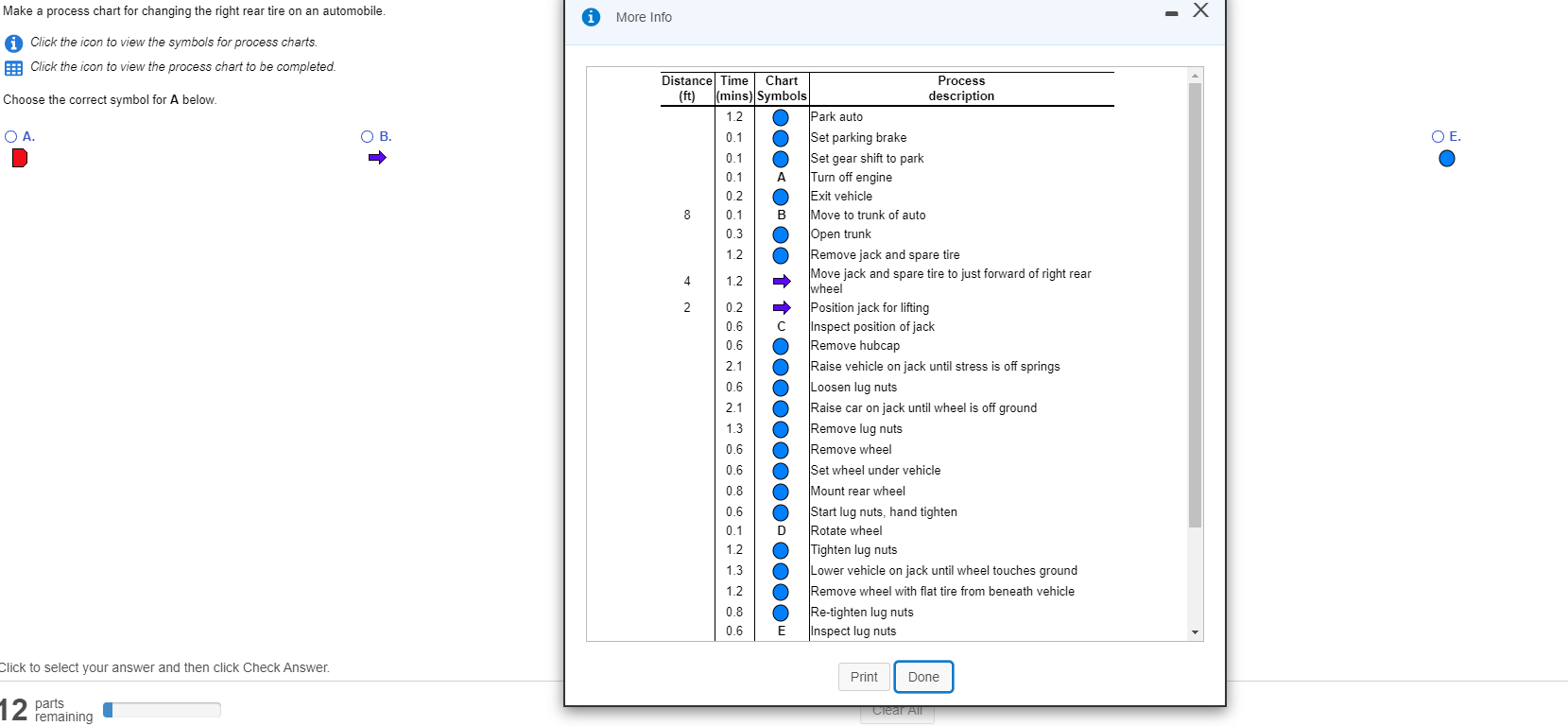This screenshot has width=1568, height=726.
Task: Click the purple arrow symbol under option B
Action: click(377, 158)
